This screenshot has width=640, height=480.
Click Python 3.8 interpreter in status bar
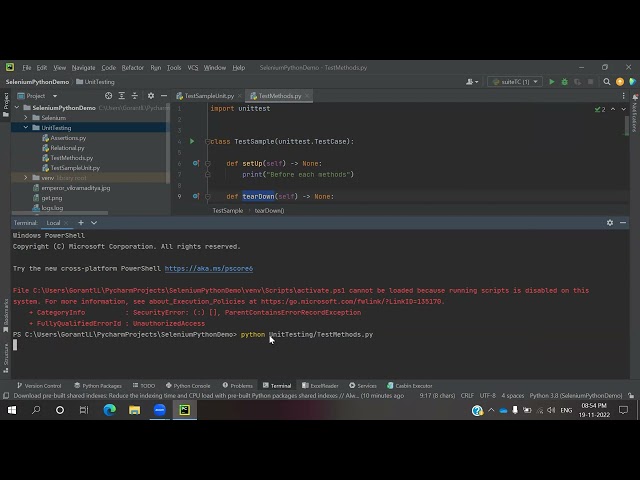click(576, 396)
